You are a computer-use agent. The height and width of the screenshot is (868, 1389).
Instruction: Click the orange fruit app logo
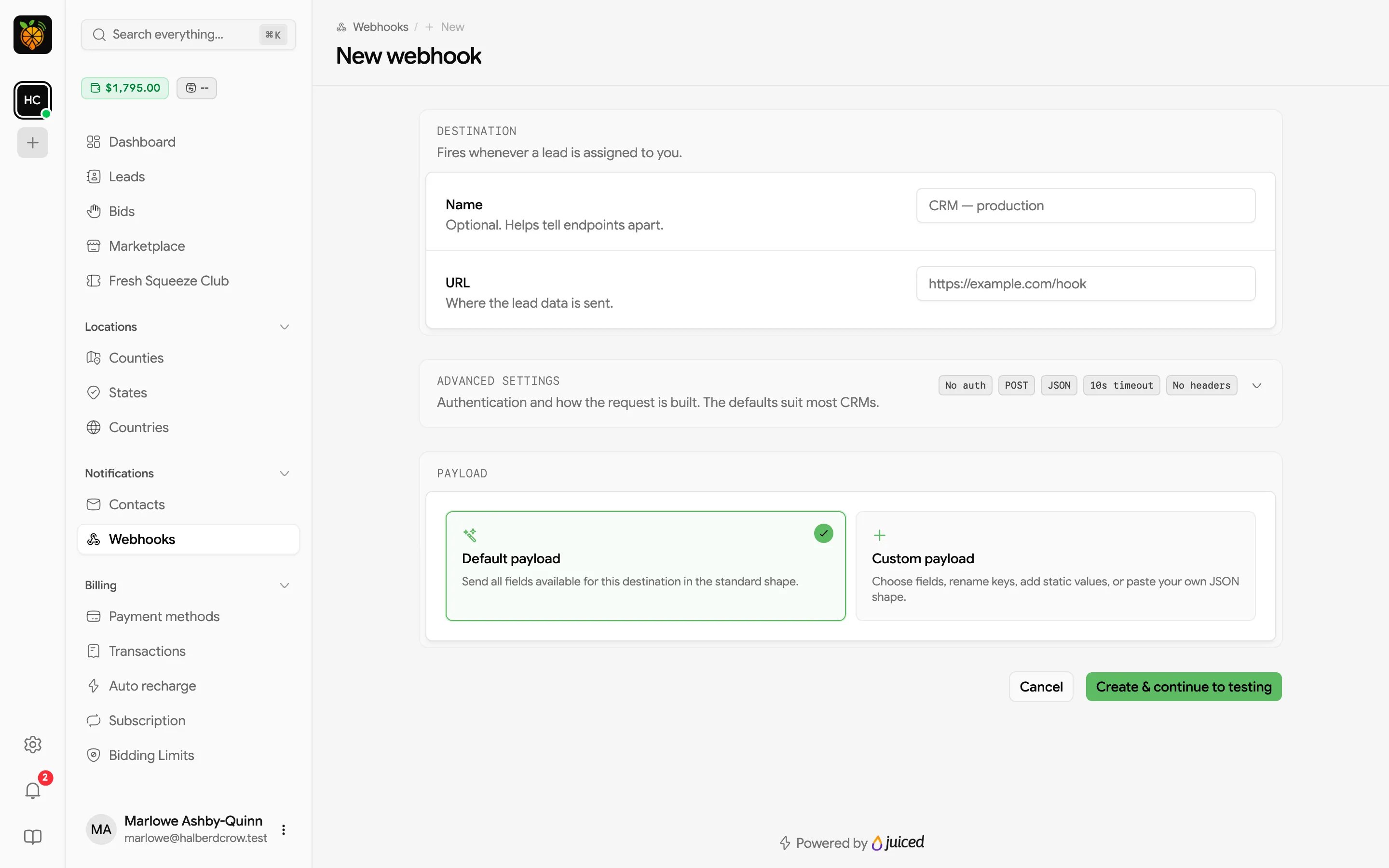(33, 34)
